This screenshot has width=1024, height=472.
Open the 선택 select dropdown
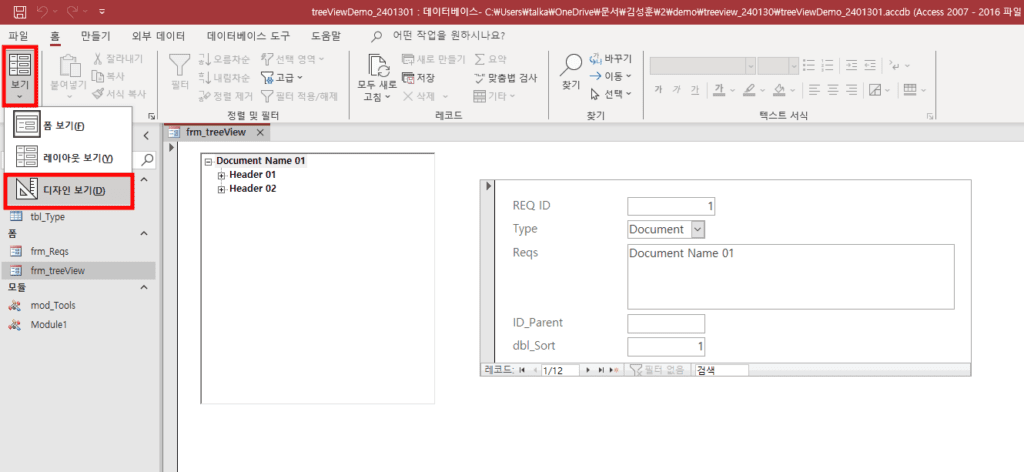[611, 93]
